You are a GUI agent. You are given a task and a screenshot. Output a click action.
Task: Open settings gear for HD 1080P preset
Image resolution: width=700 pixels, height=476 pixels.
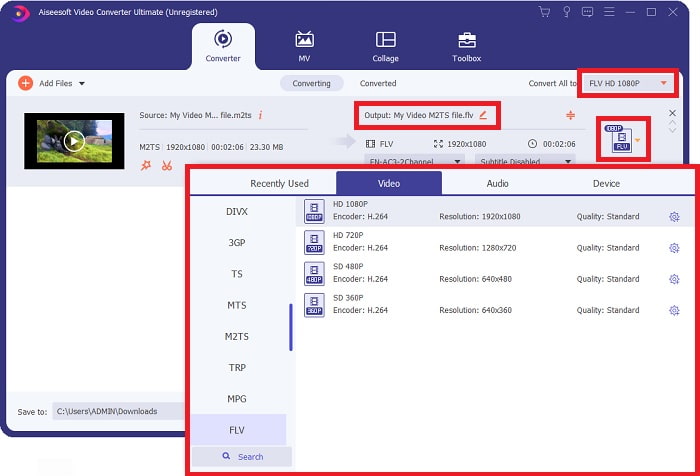pyautogui.click(x=674, y=217)
